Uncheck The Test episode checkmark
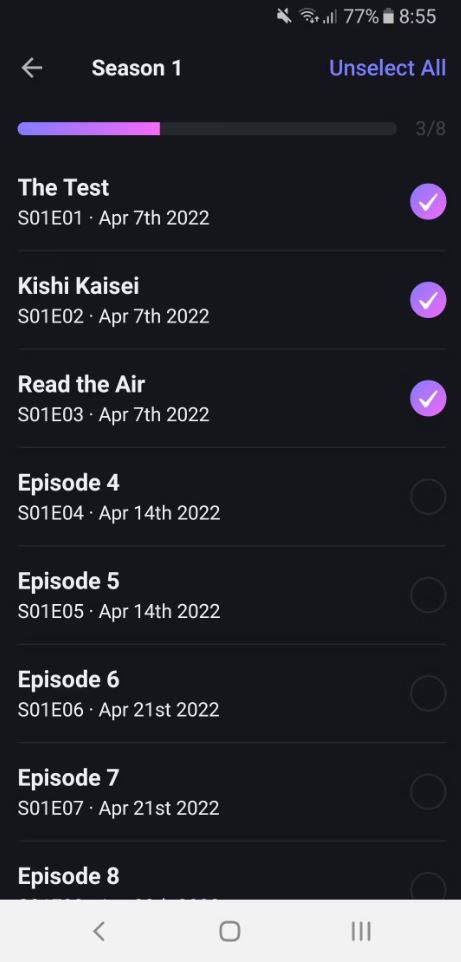461x962 pixels. click(x=428, y=201)
